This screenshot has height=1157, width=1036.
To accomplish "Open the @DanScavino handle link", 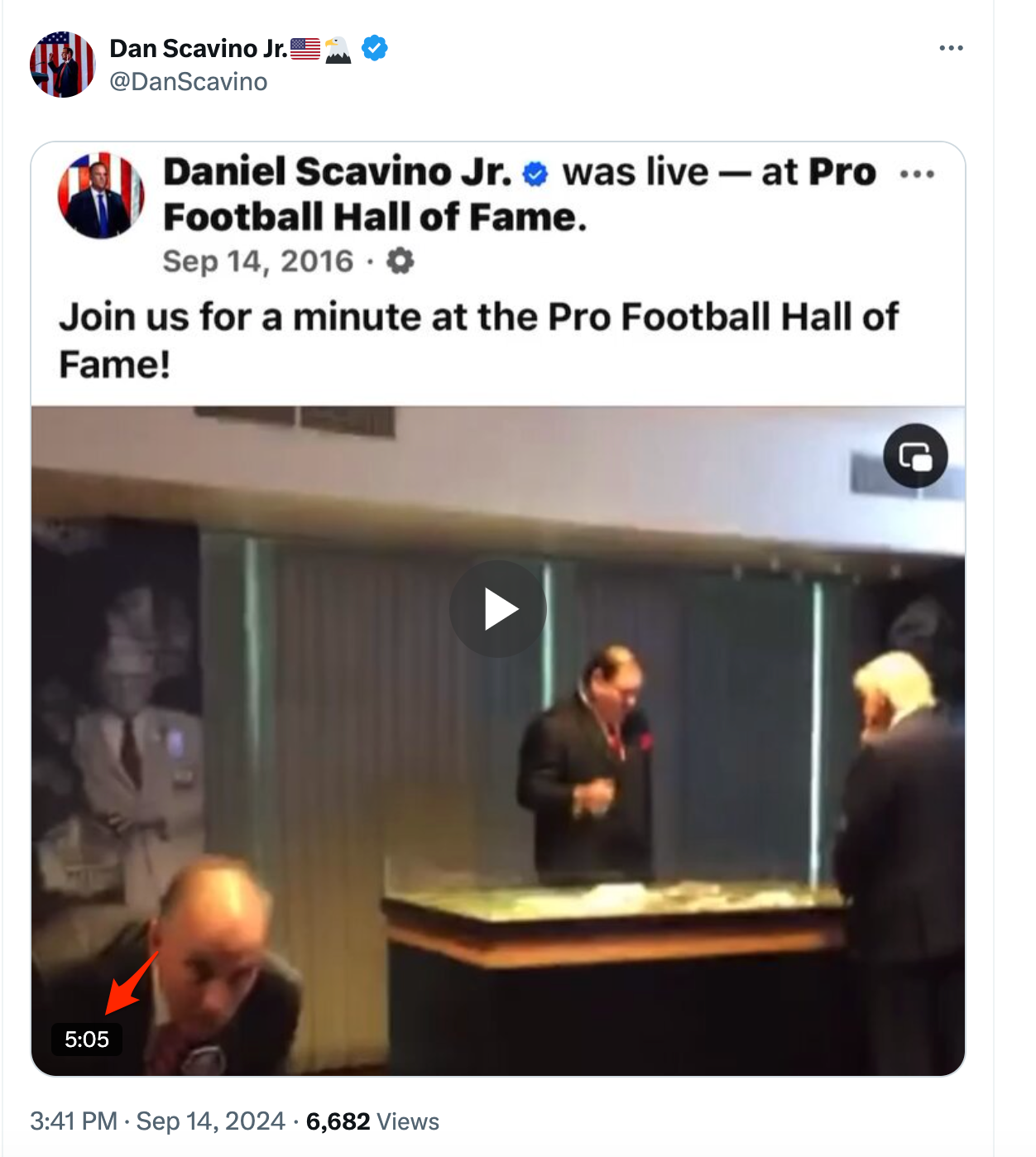I will coord(189,82).
